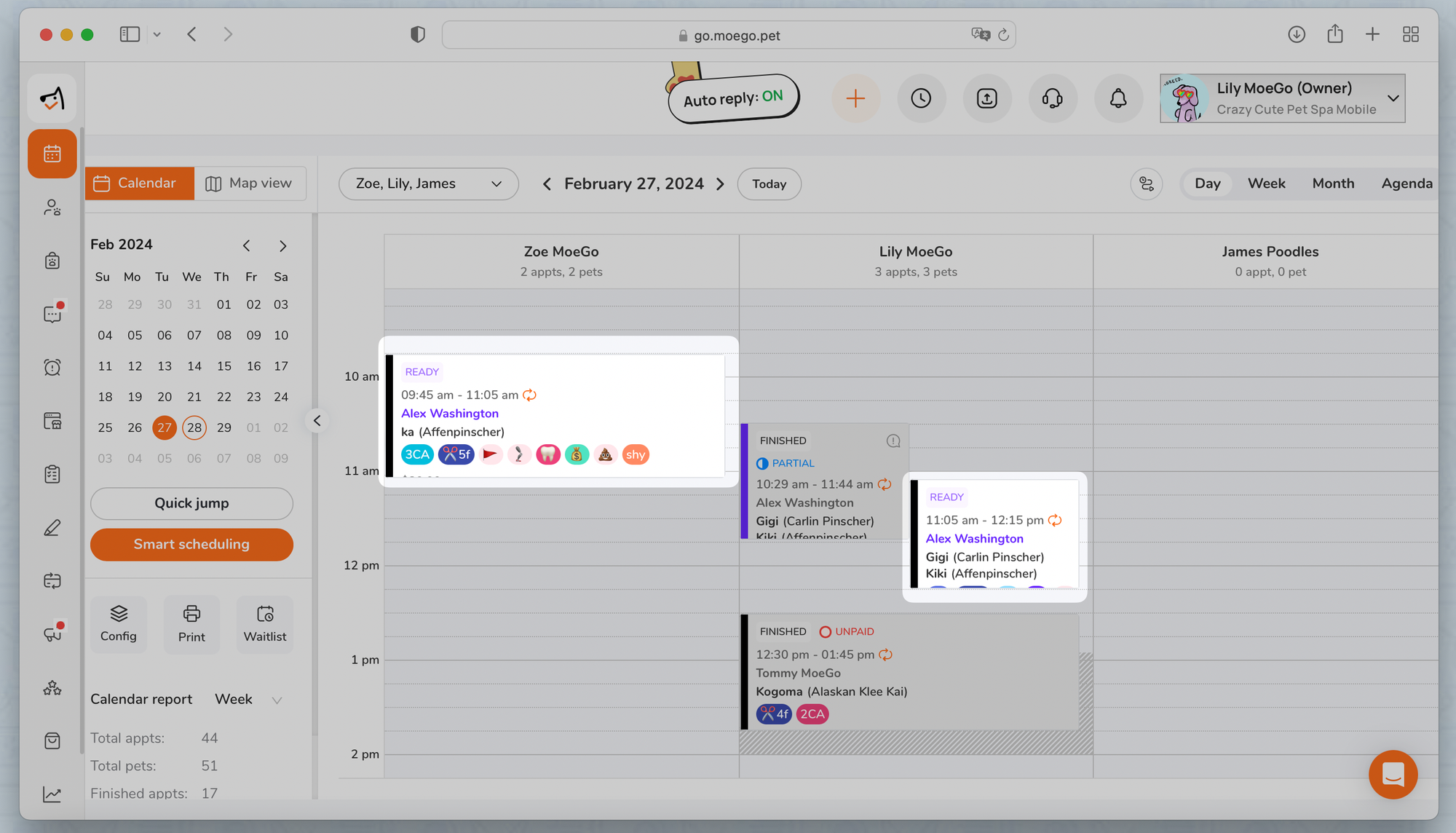Switch to the Week view tab

click(1266, 183)
